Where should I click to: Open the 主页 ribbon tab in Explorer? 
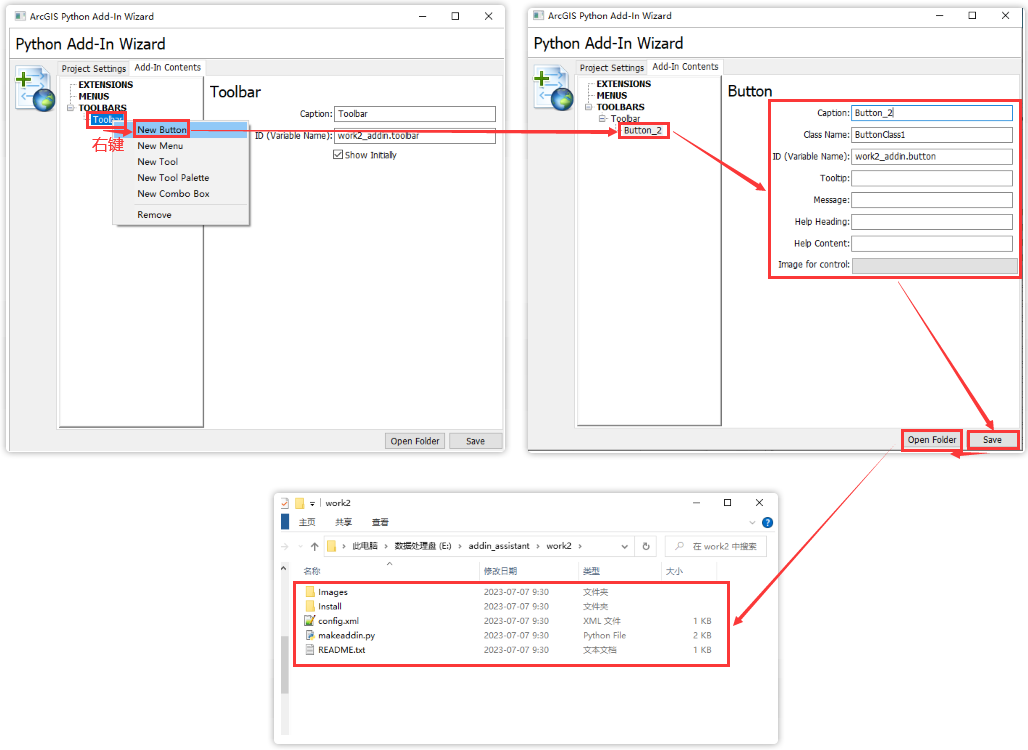coord(307,523)
